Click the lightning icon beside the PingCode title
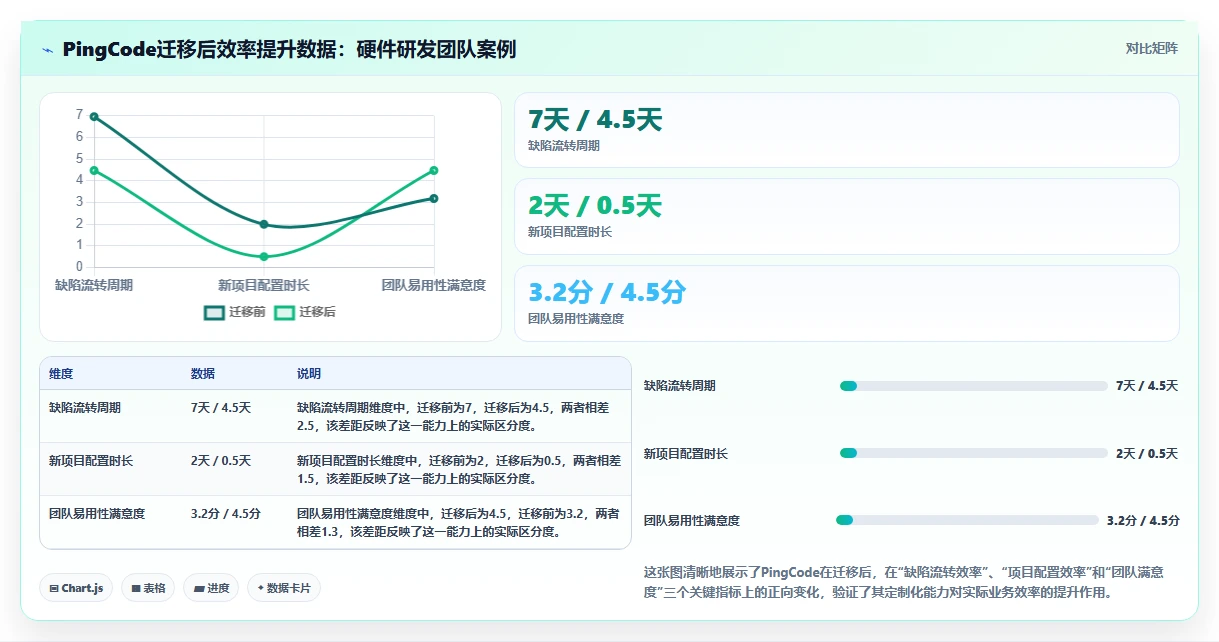 click(48, 50)
